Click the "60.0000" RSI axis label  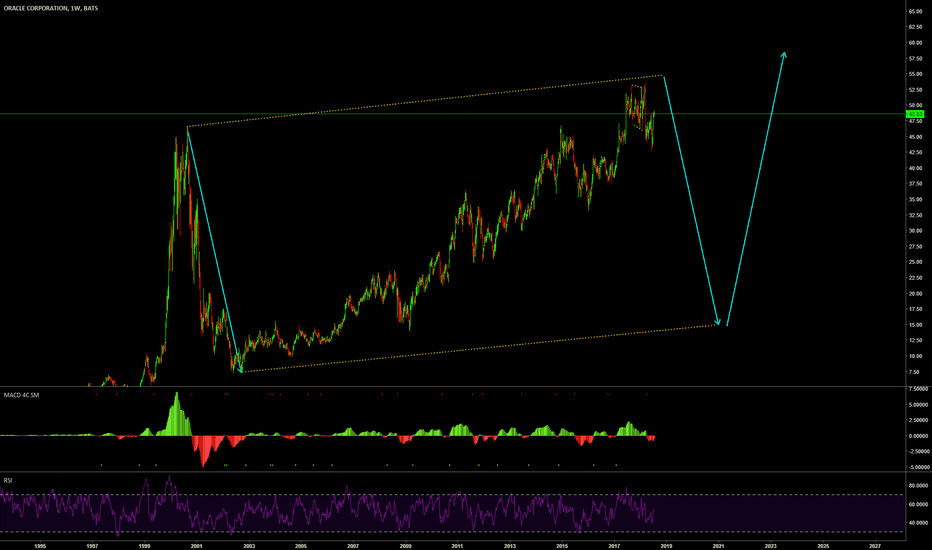pyautogui.click(x=918, y=504)
